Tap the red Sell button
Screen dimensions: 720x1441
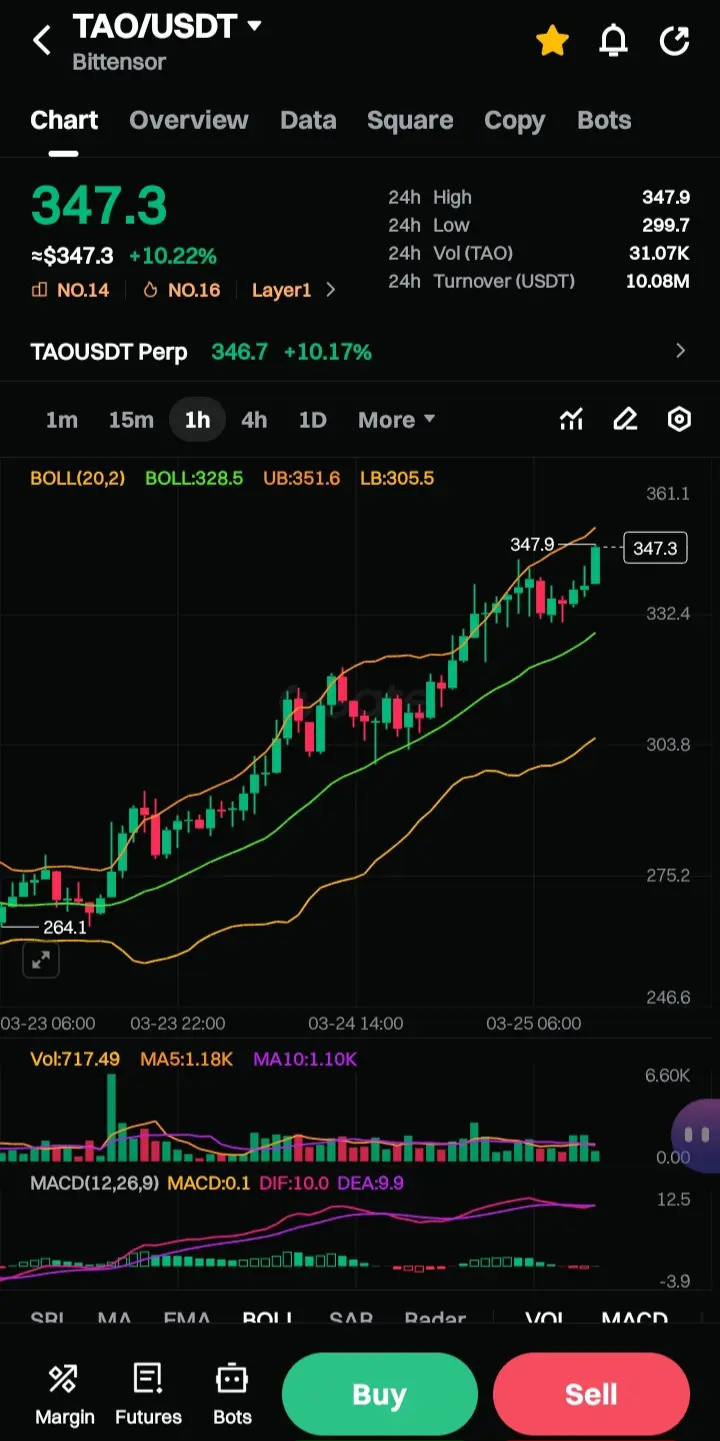591,1395
